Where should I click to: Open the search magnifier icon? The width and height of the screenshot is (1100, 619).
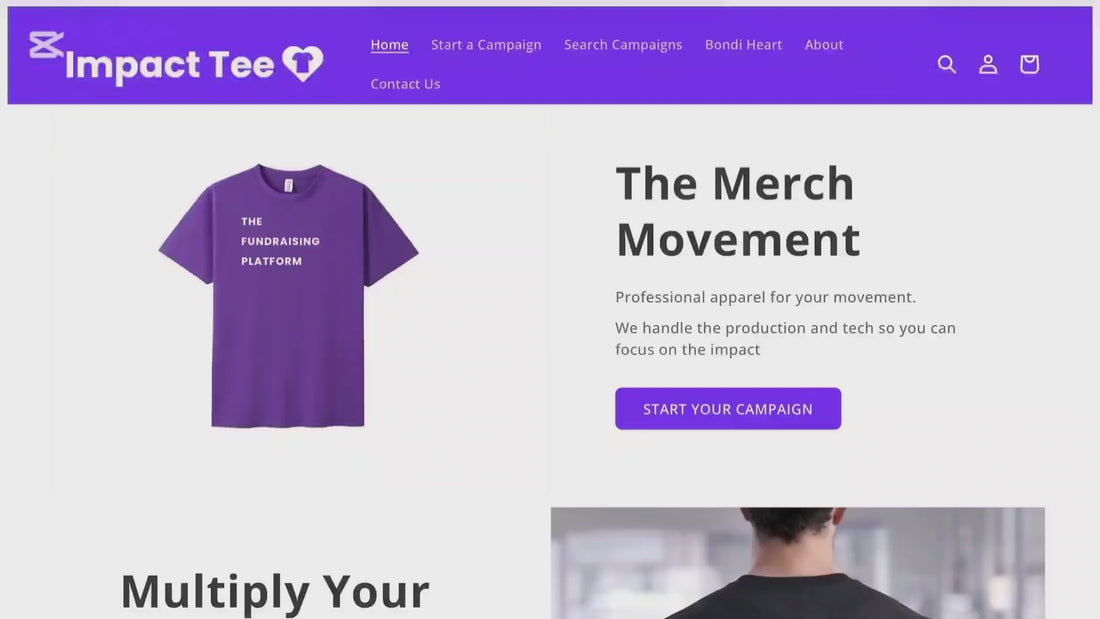point(946,65)
